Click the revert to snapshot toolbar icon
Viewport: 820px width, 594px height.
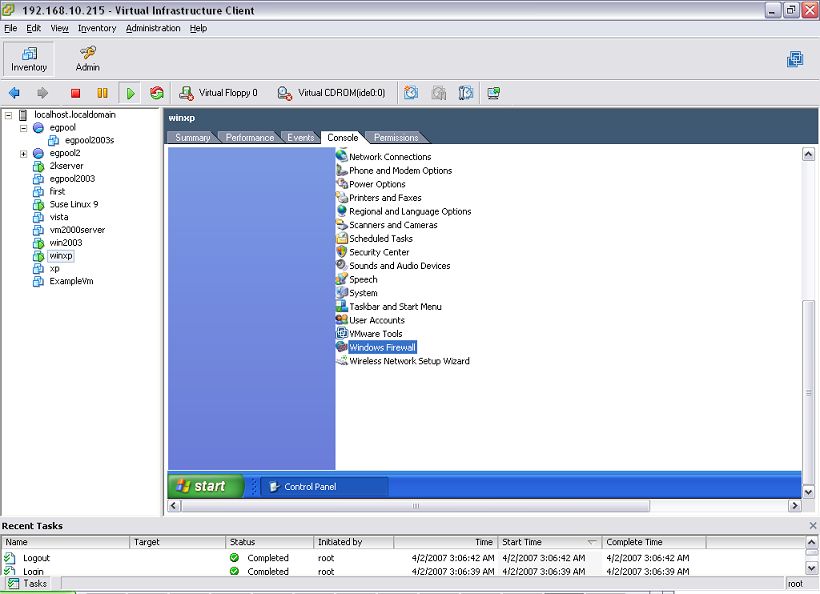pos(438,93)
